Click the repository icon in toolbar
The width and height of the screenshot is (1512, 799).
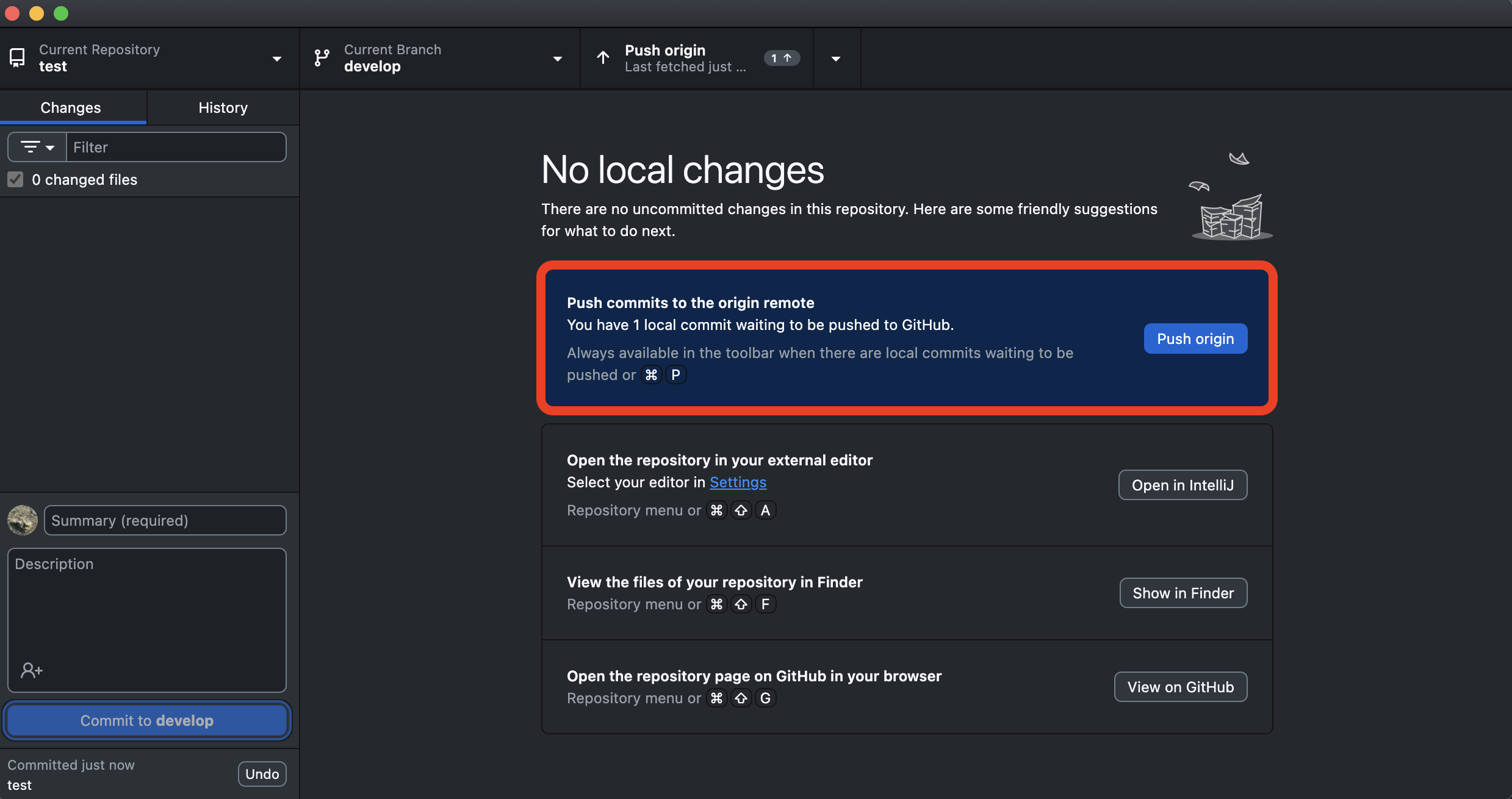pyautogui.click(x=18, y=58)
